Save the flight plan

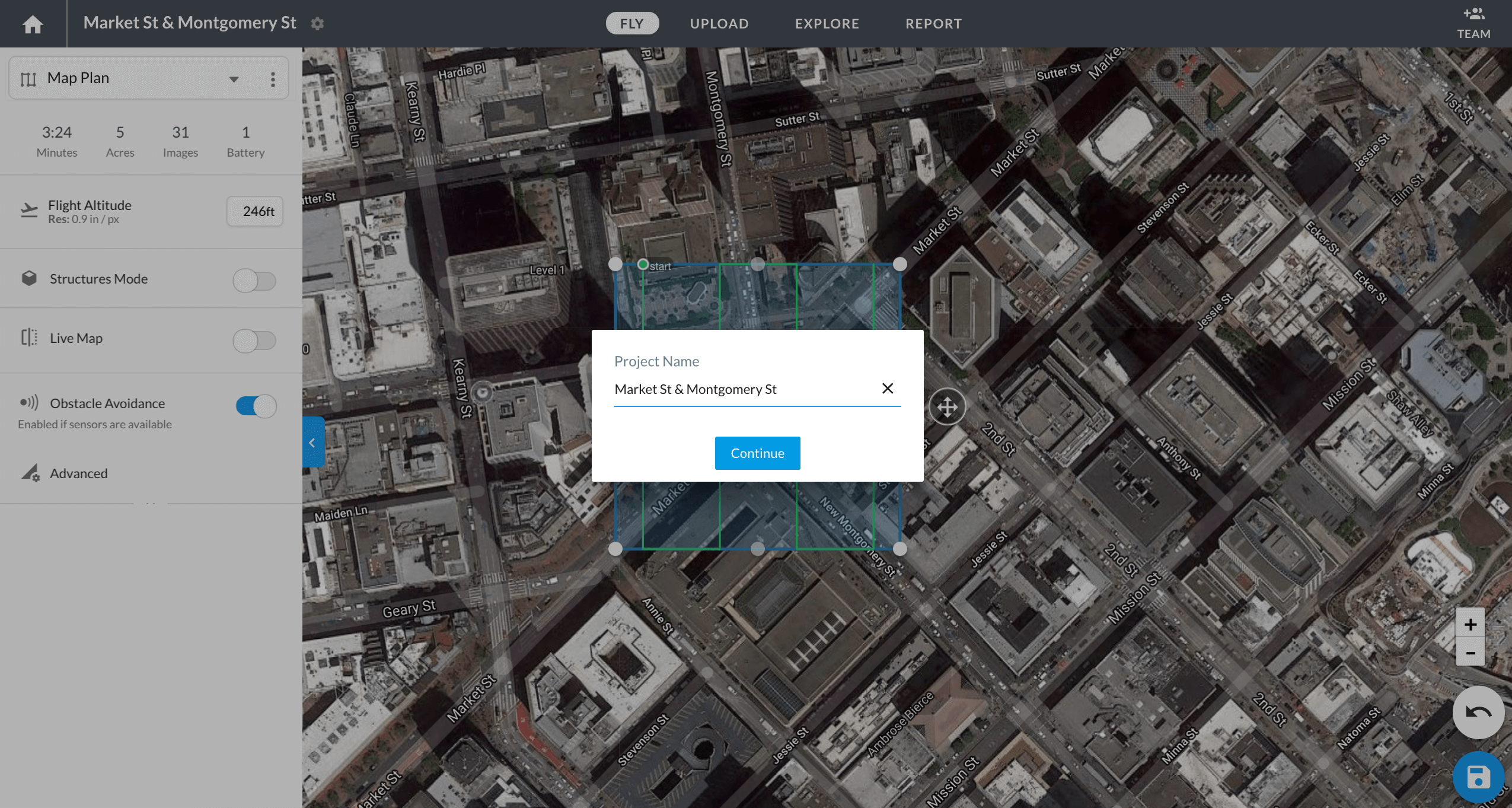(1478, 777)
